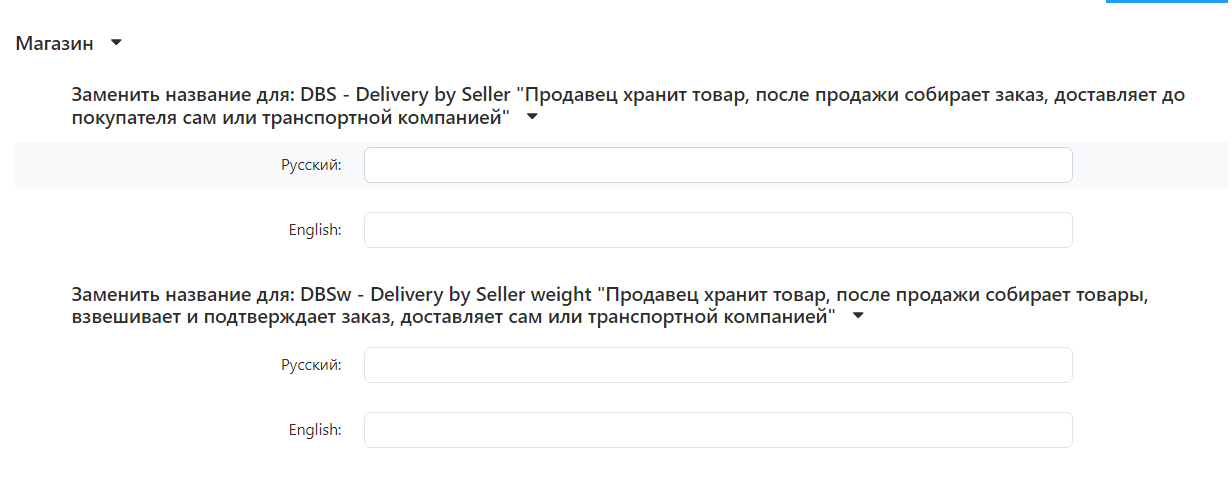
Task: Focus the English field under DBSw heading
Action: [x=718, y=430]
